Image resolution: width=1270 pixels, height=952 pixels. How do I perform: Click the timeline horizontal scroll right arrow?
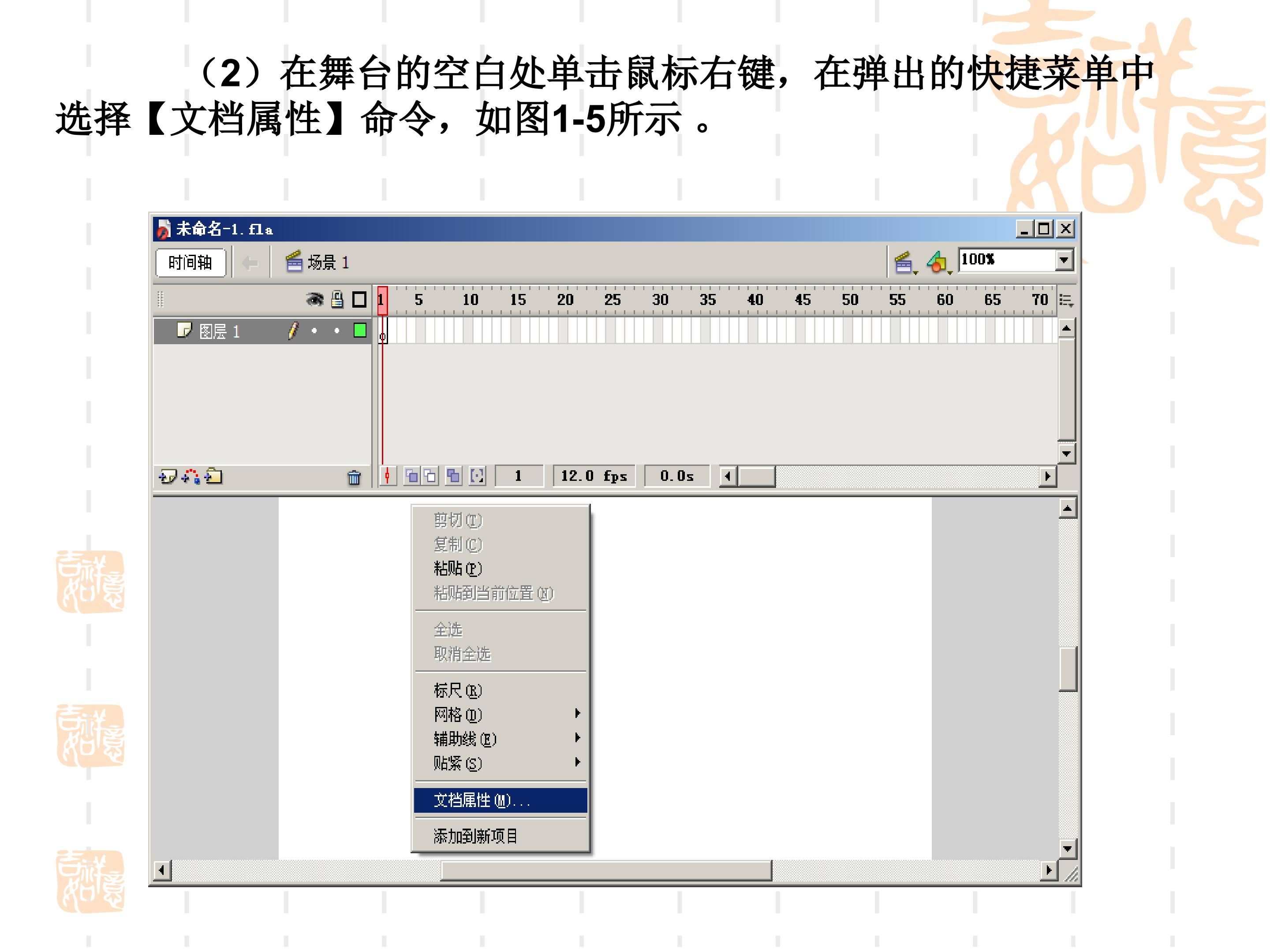point(1048,476)
